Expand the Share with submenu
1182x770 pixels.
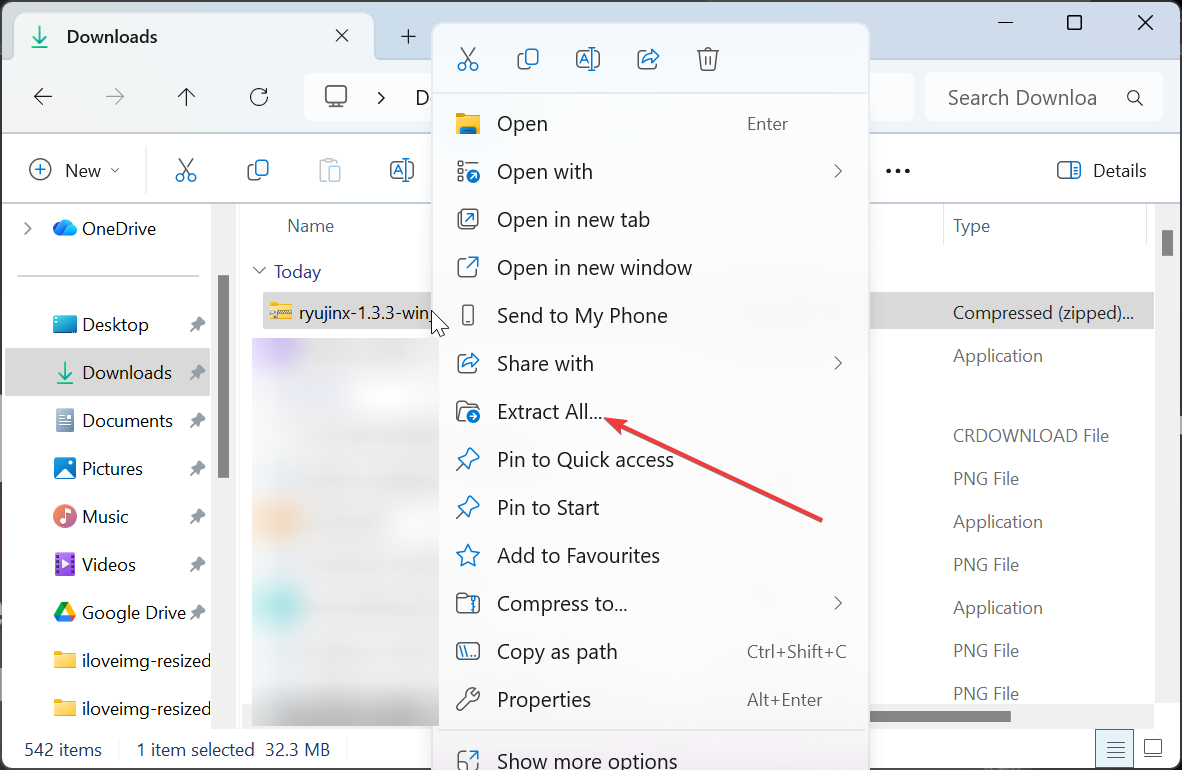coord(838,364)
